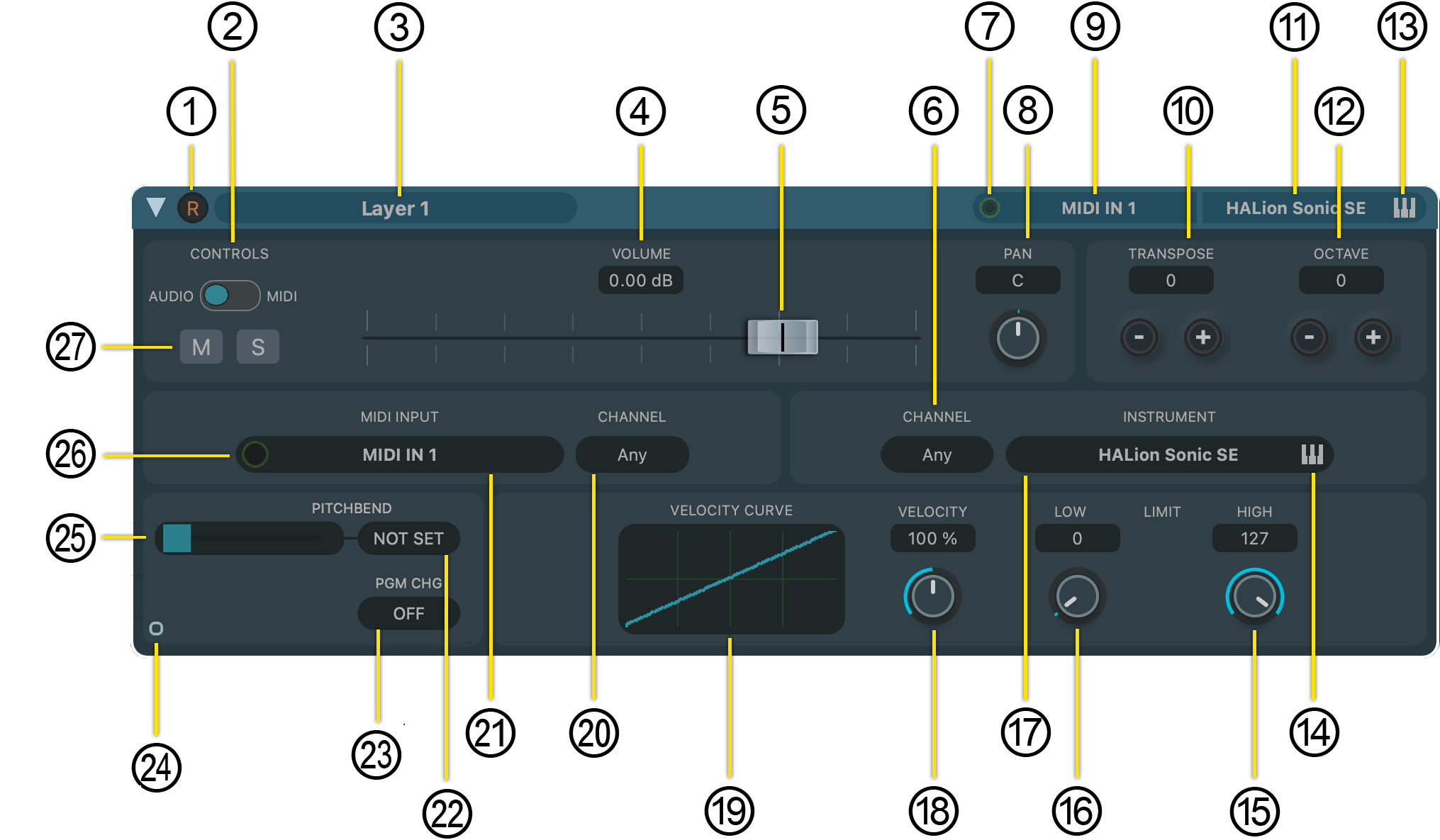1440x840 pixels.
Task: Solo the layer with the S button
Action: pos(257,347)
